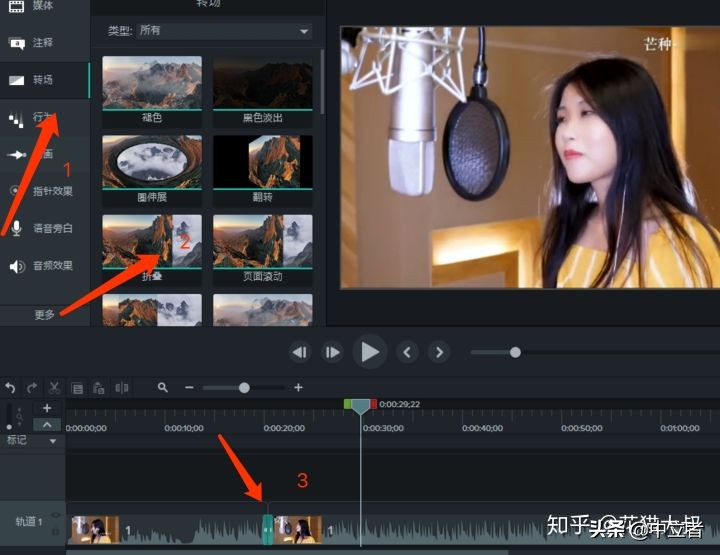
Task: Jump to next clip arrow
Action: pyautogui.click(x=439, y=353)
